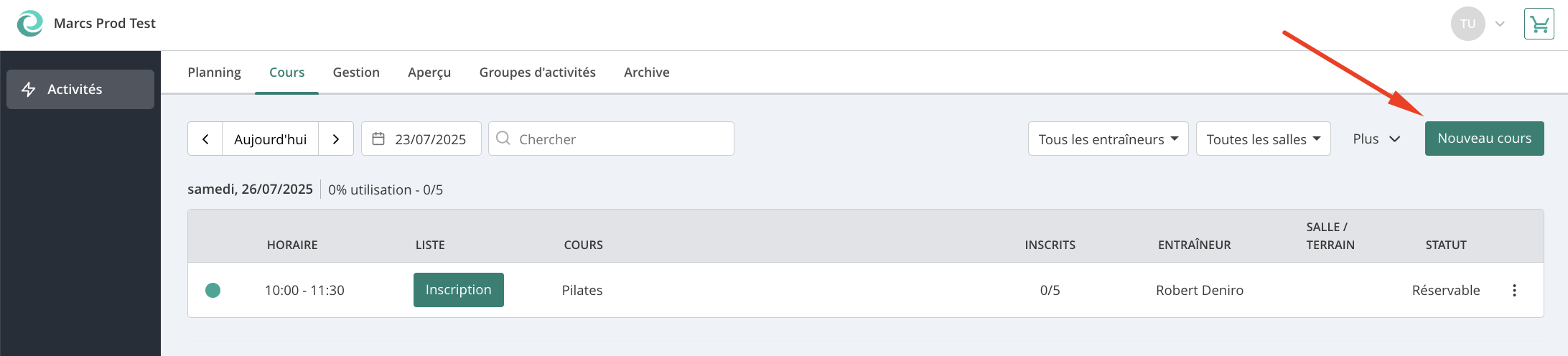
Task: Open the Groupes d'activités tab
Action: pyautogui.click(x=537, y=72)
